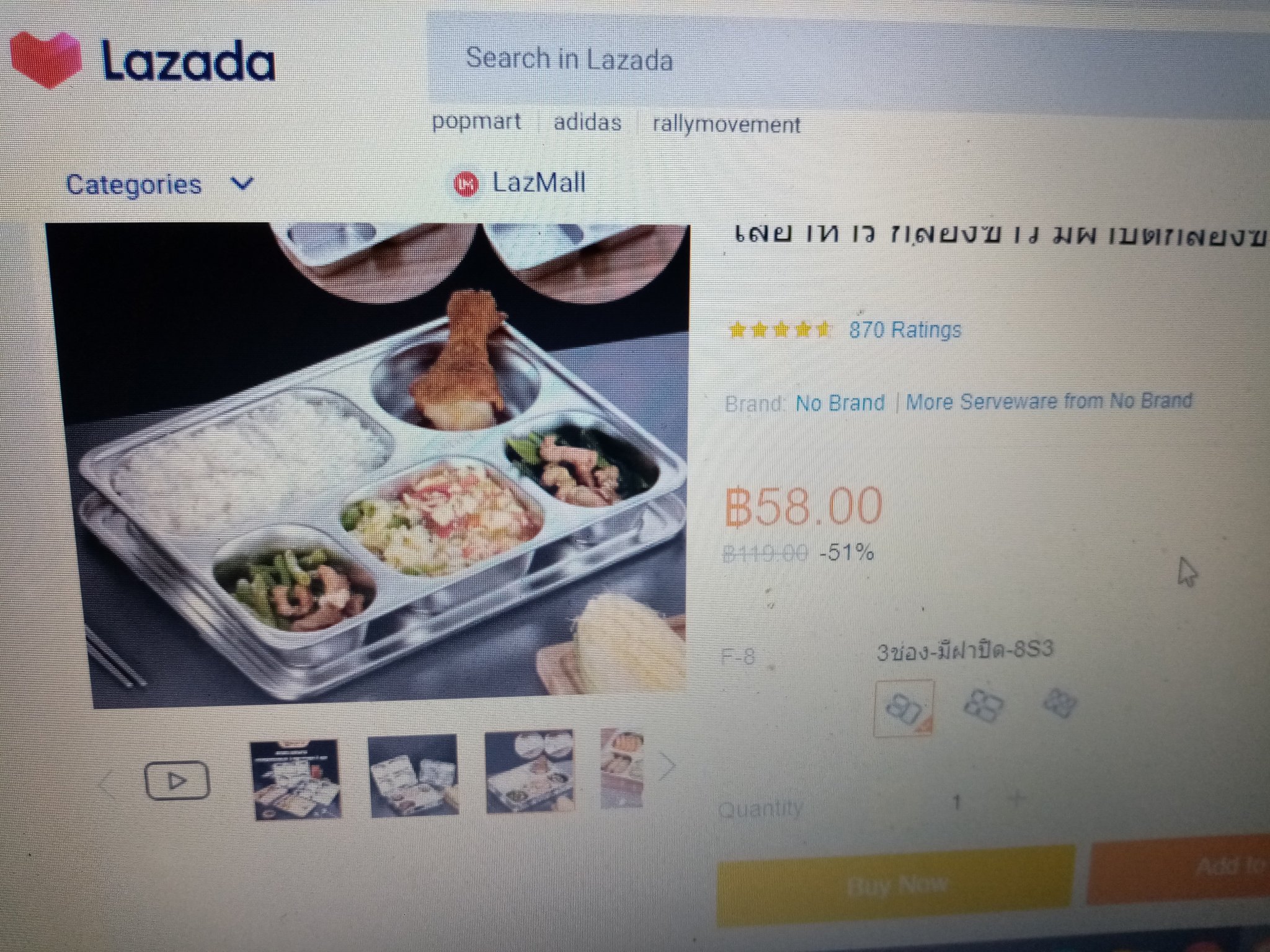1270x952 pixels.
Task: Click the LazMall red badge icon
Action: [x=466, y=184]
